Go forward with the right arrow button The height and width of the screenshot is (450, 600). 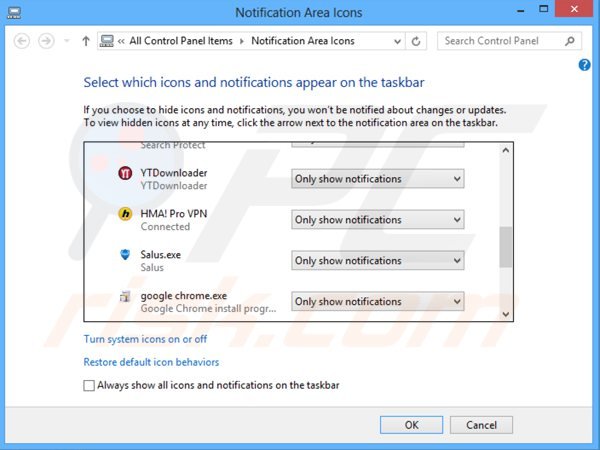pyautogui.click(x=46, y=41)
